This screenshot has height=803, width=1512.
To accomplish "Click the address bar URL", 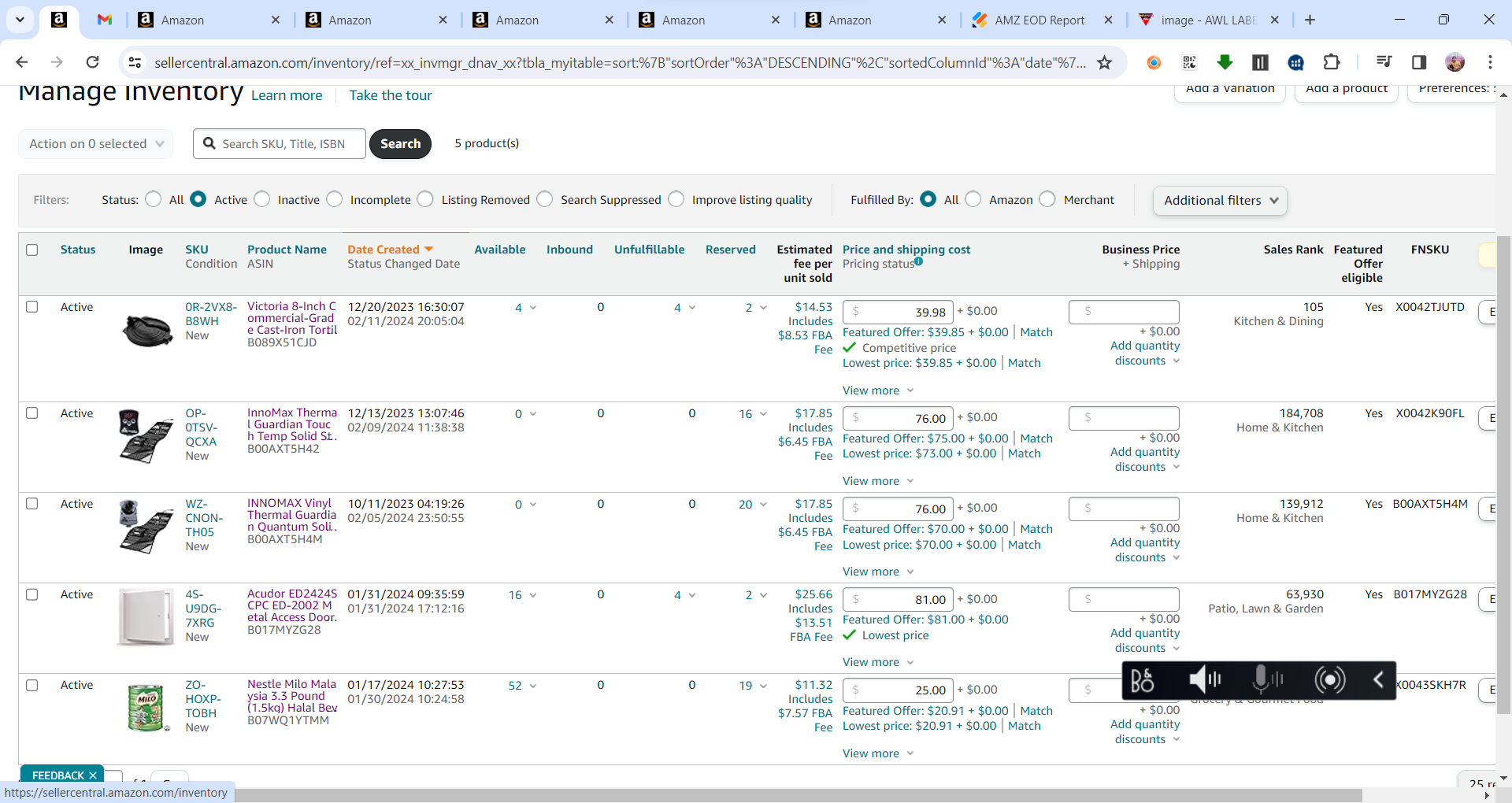I will [620, 62].
